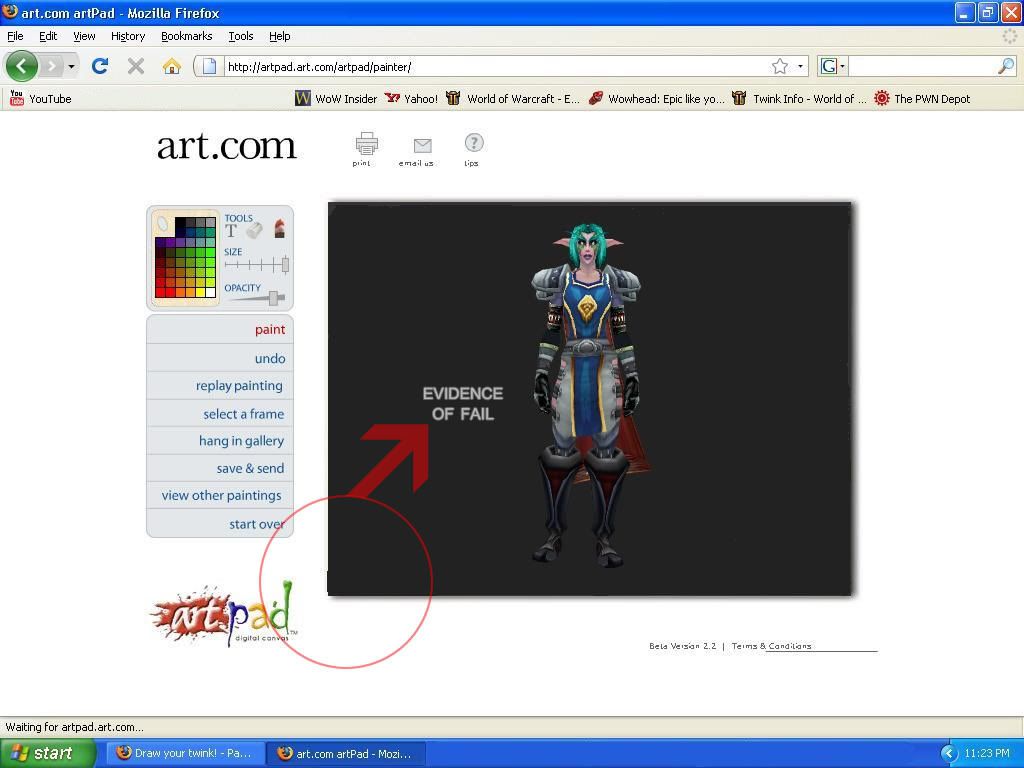1024x768 pixels.
Task: Click the Google search box
Action: click(922, 66)
